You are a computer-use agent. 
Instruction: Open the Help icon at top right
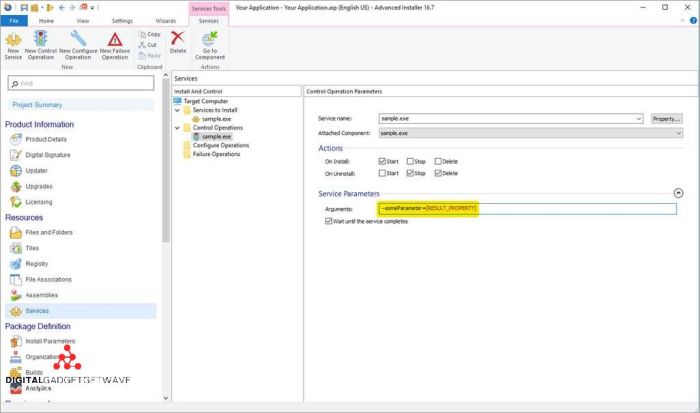693,21
